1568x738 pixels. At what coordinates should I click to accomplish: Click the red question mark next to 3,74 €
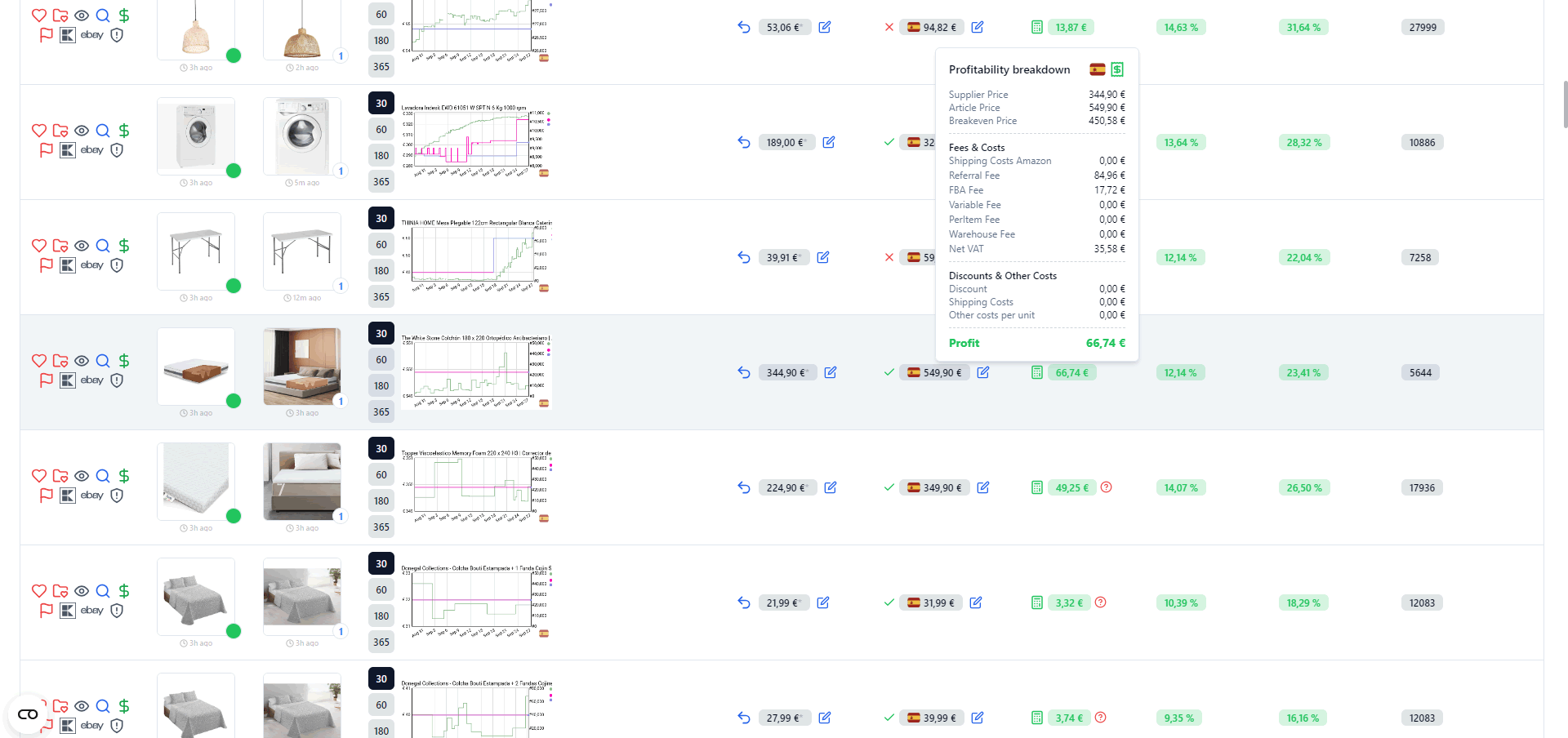coord(1101,718)
